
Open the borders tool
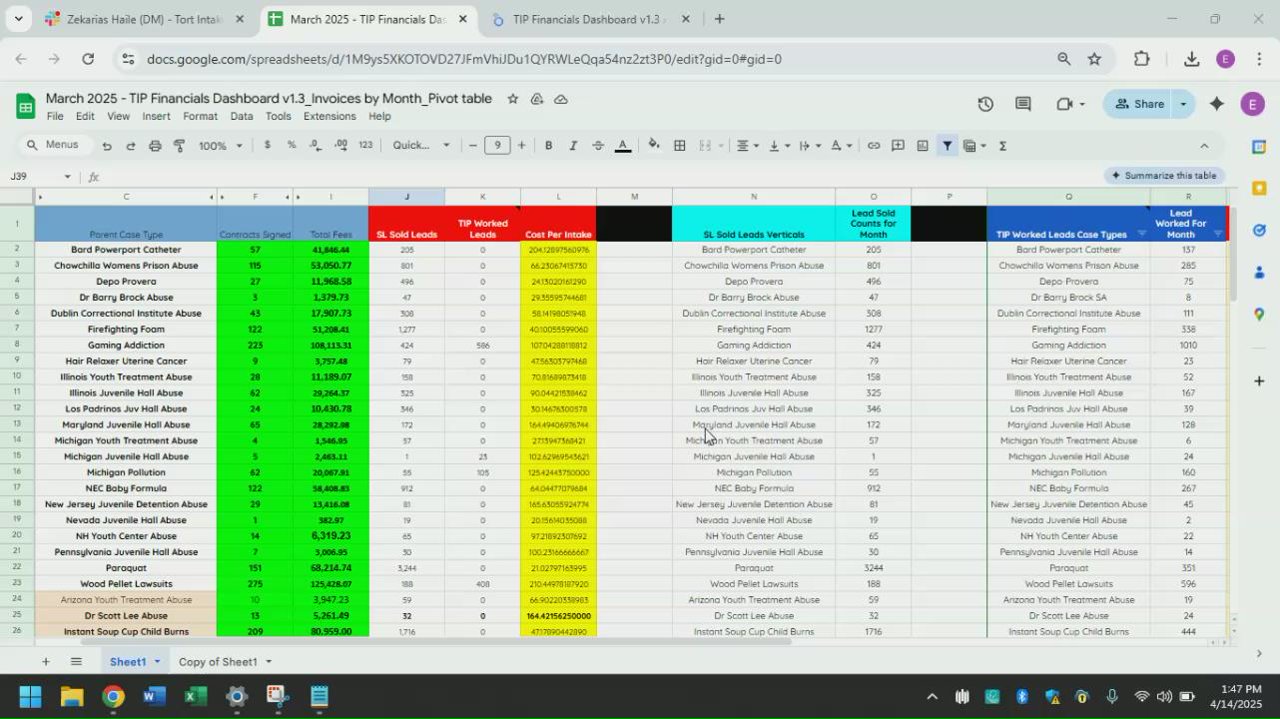pyautogui.click(x=679, y=145)
